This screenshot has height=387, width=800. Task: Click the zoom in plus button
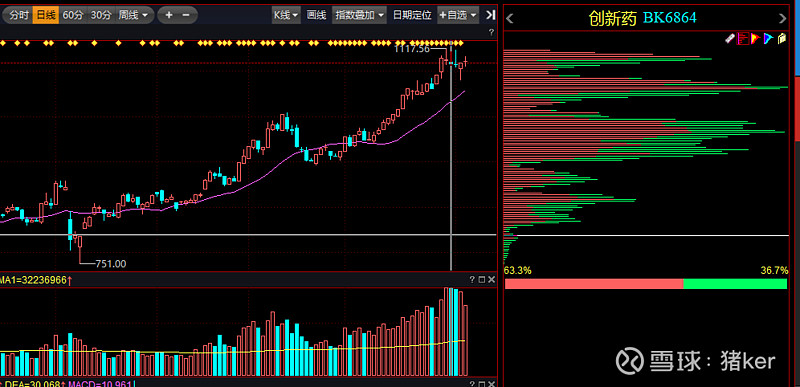(x=169, y=15)
